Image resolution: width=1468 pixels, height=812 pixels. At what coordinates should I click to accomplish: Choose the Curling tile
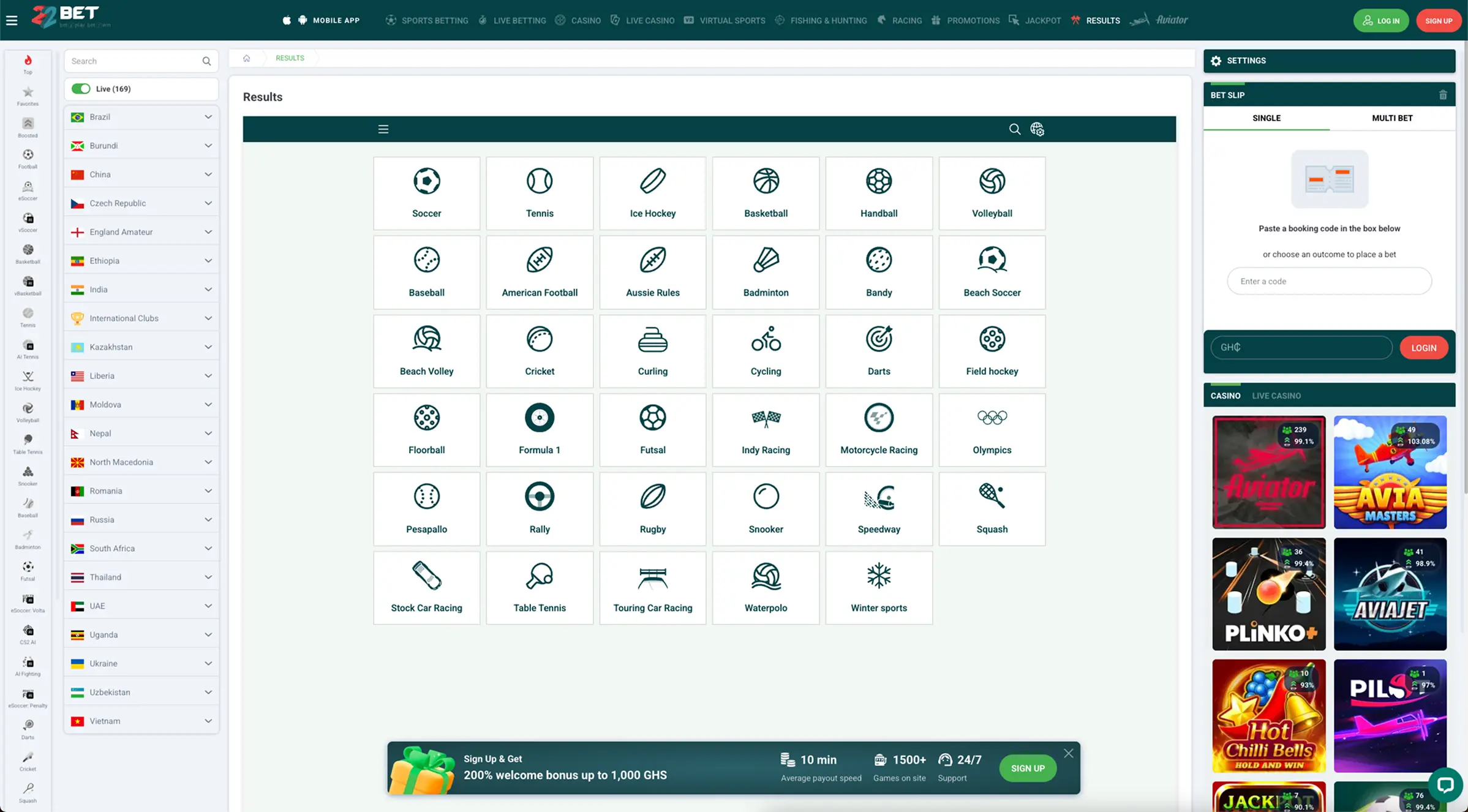coord(652,351)
